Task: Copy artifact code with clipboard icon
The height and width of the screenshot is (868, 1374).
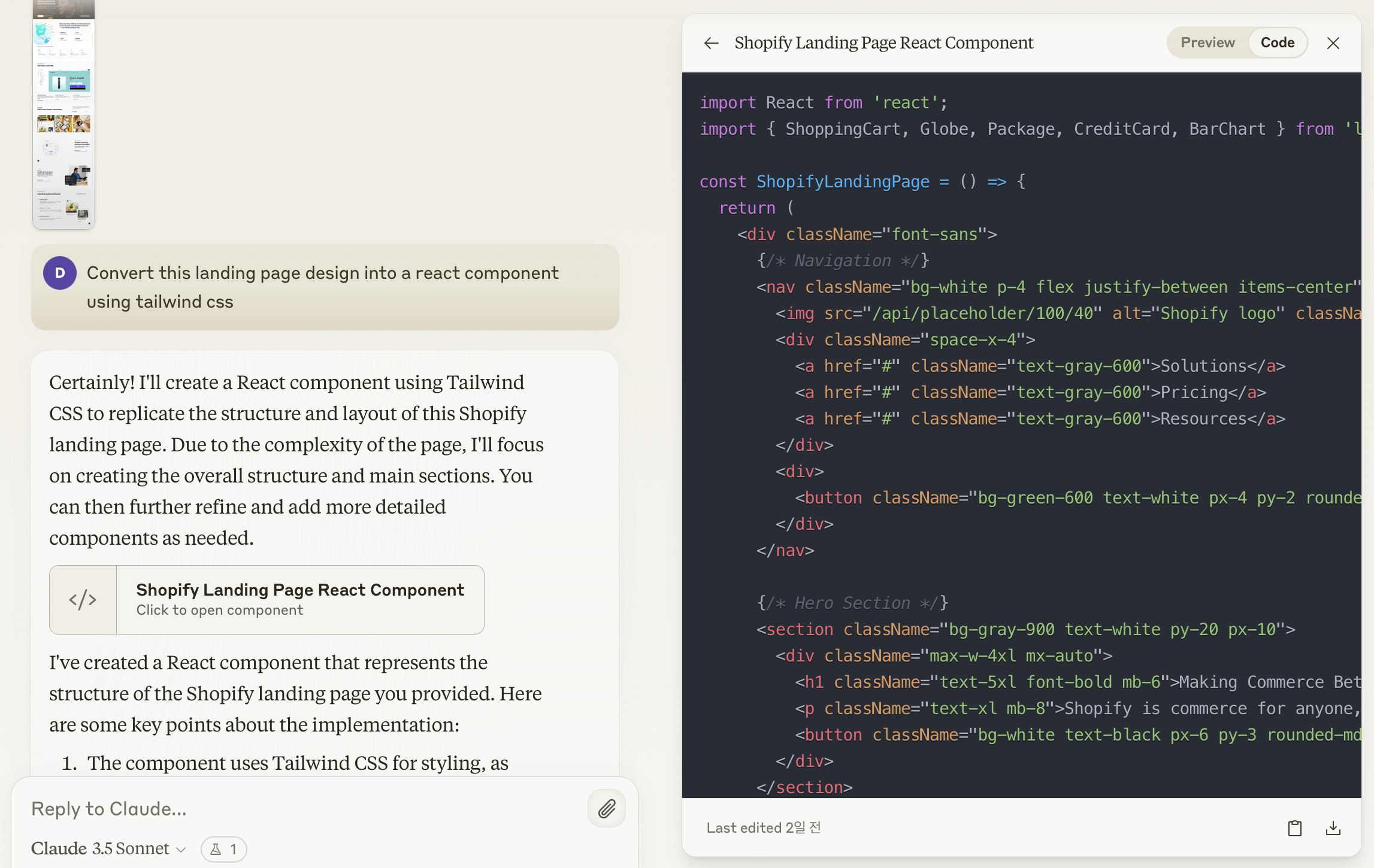Action: [1295, 828]
